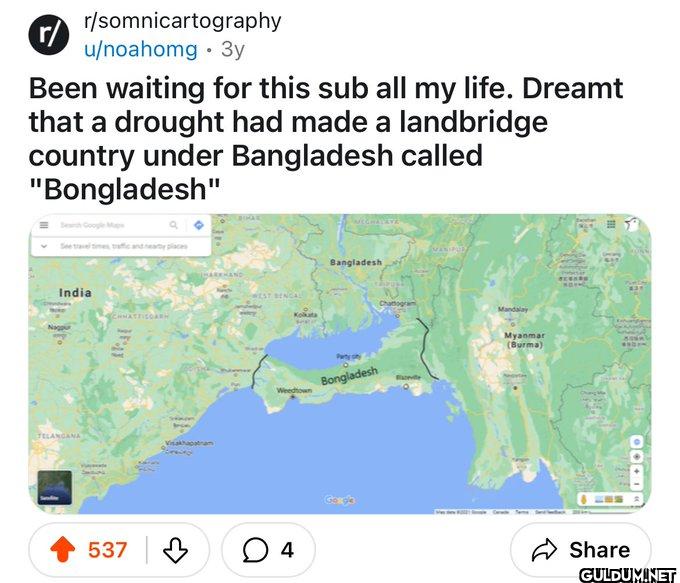Select the Pegman street view icon
680x583 pixels.
(x=584, y=499)
